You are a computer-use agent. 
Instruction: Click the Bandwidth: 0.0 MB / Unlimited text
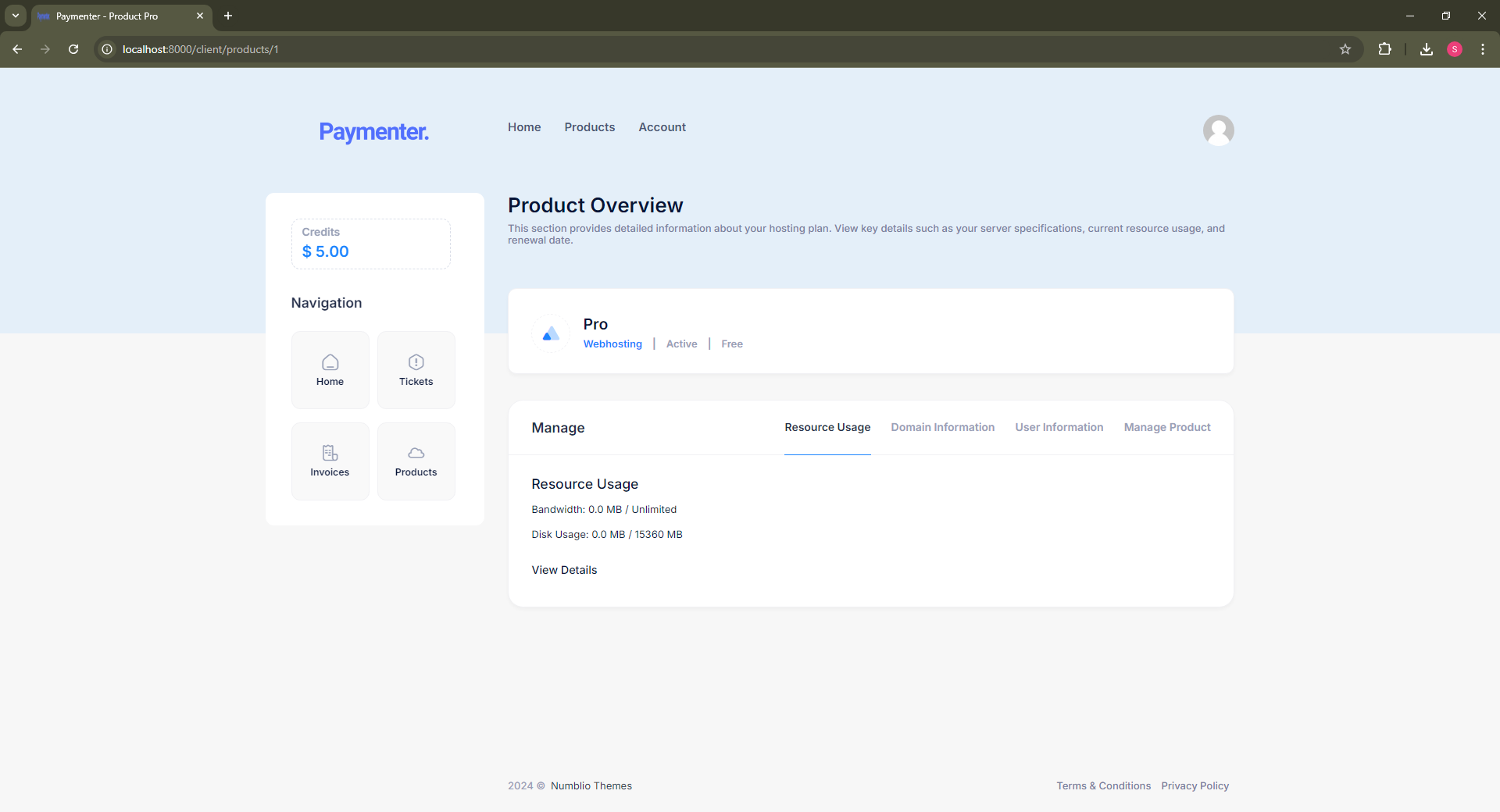[604, 509]
